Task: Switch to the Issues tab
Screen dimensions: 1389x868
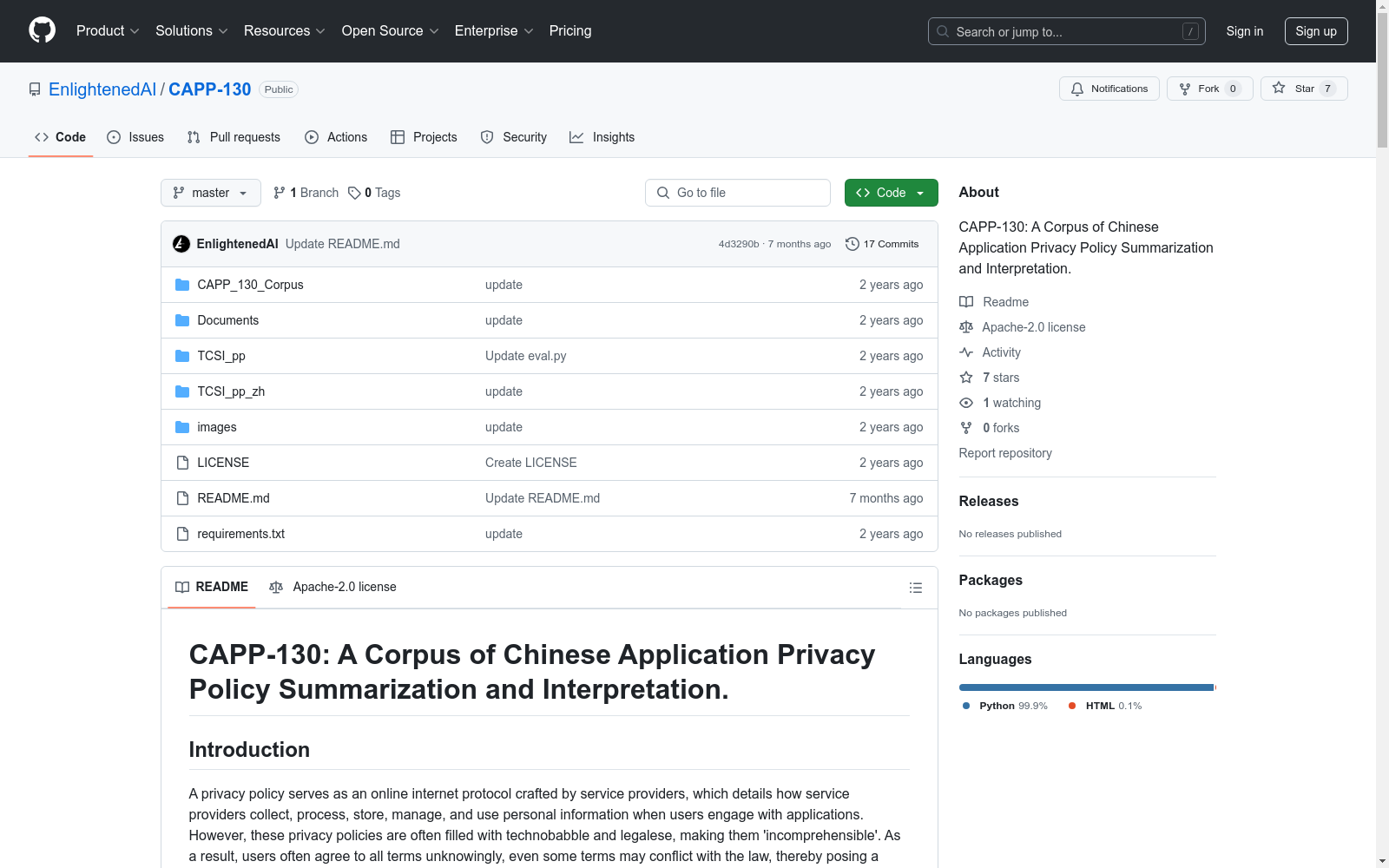Action: click(x=135, y=137)
